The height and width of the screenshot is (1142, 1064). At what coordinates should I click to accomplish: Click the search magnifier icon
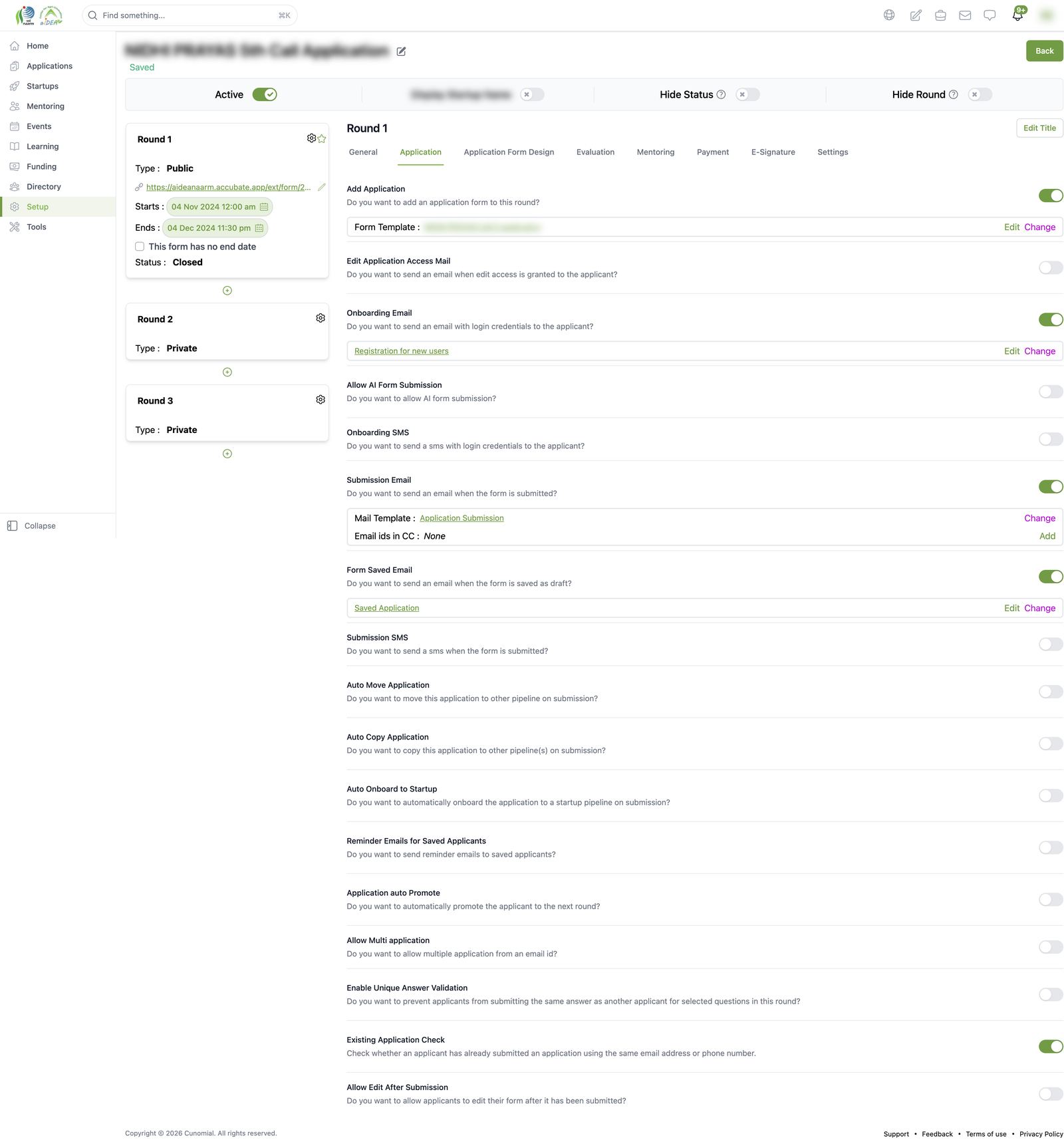pyautogui.click(x=93, y=15)
